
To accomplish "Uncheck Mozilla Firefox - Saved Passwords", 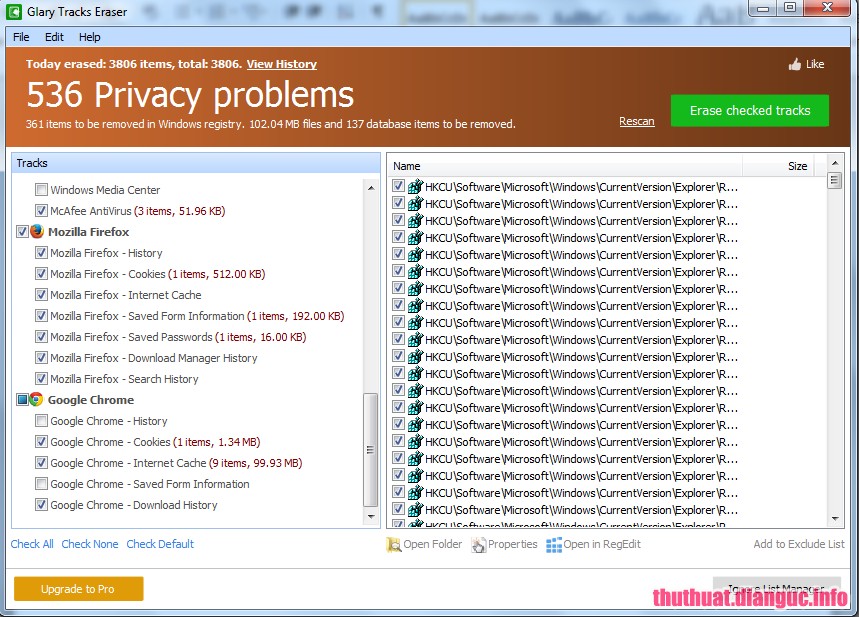I will point(41,336).
